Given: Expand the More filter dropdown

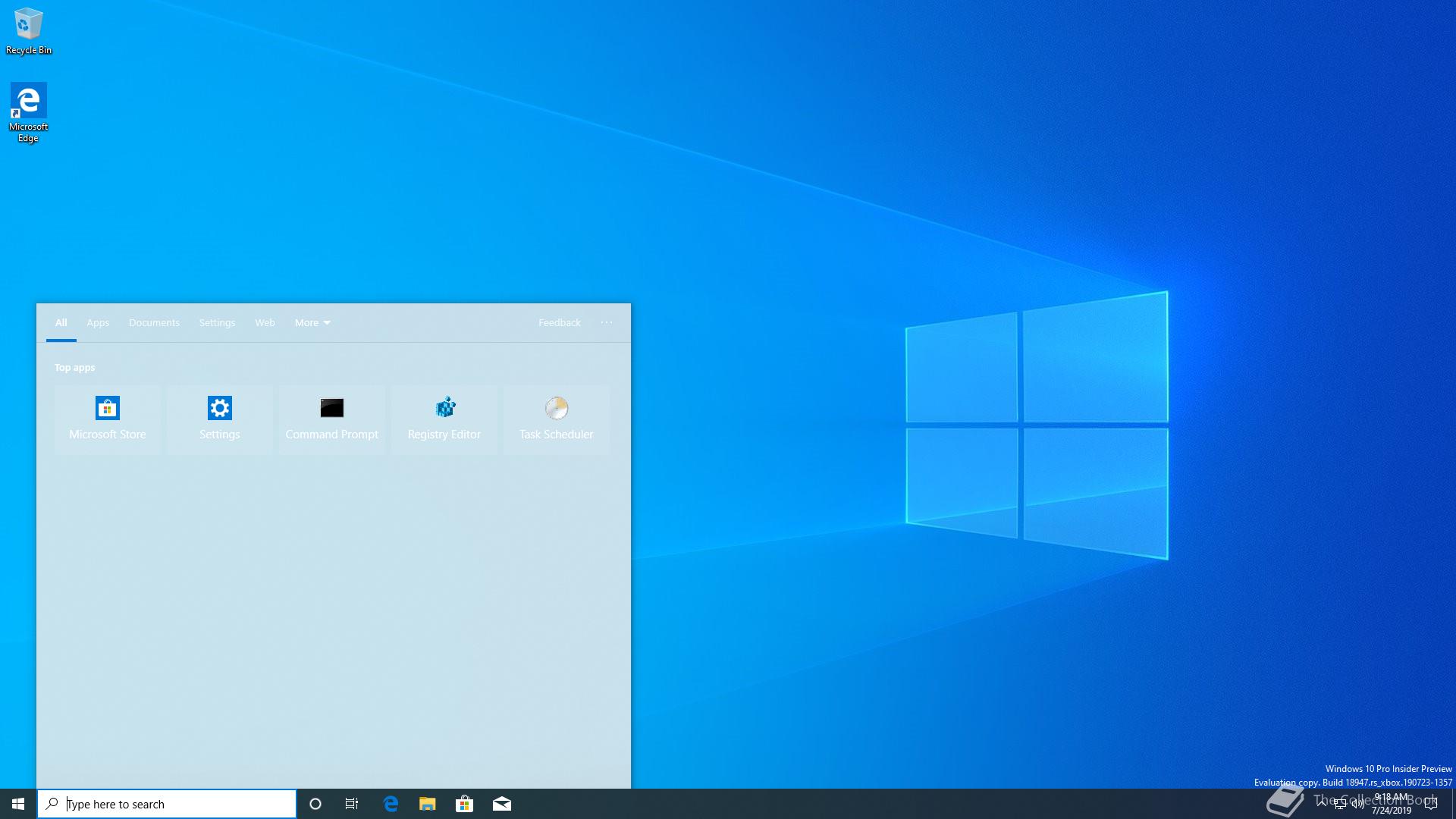Looking at the screenshot, I should pyautogui.click(x=312, y=323).
